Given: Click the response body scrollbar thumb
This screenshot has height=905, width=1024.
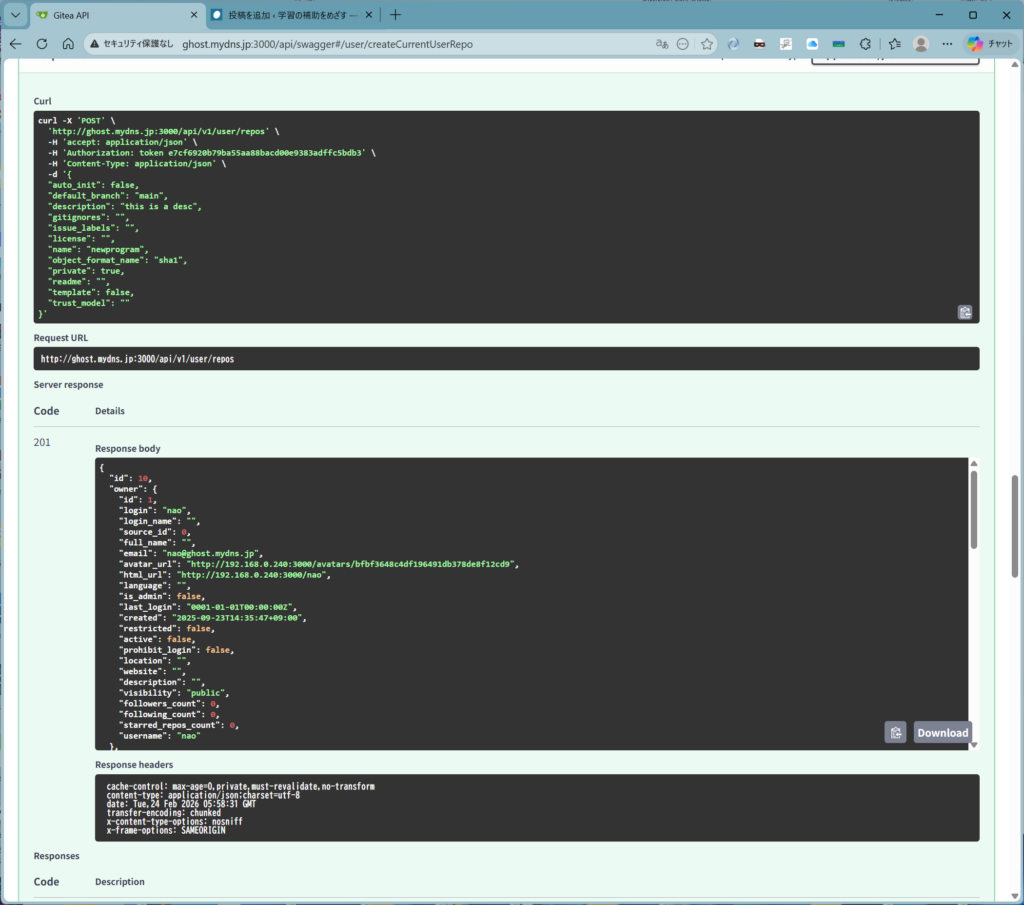Looking at the screenshot, I should 974,508.
